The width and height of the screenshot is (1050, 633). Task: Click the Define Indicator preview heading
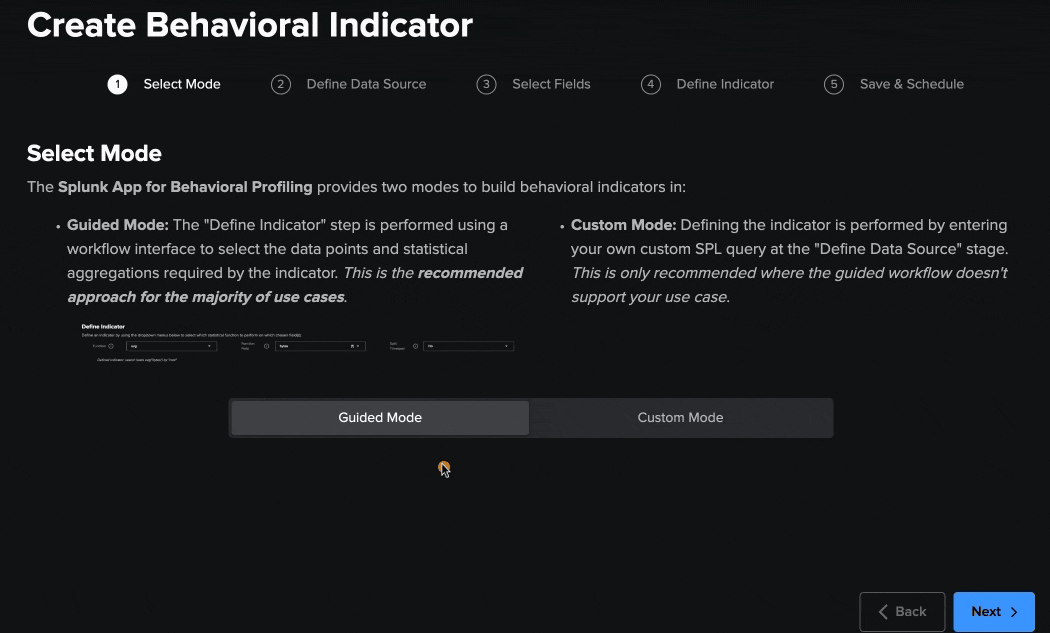click(x=103, y=326)
